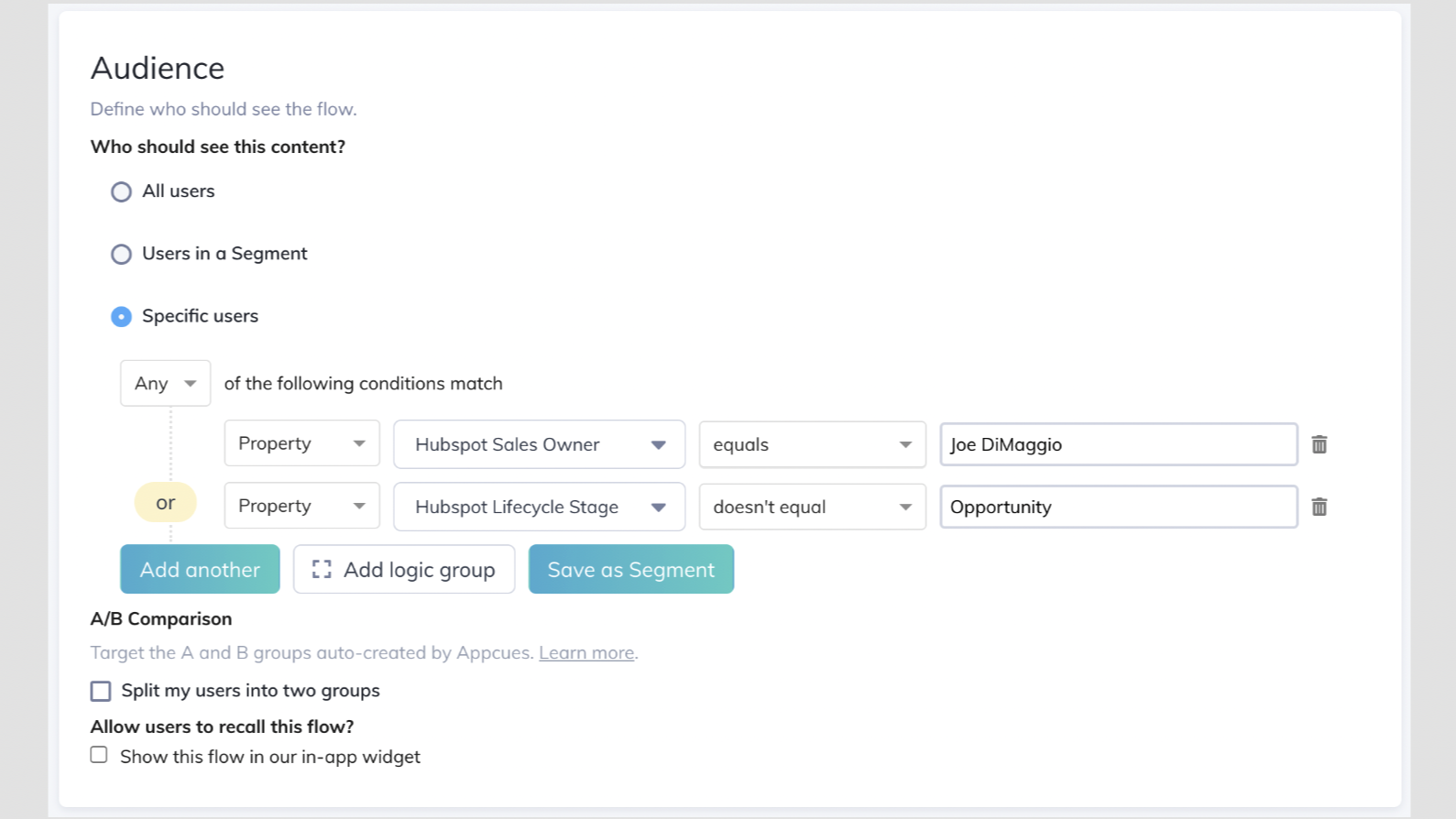Open the Hubspot Lifecycle Stage property dropdown
The height and width of the screenshot is (819, 1456).
[x=539, y=507]
